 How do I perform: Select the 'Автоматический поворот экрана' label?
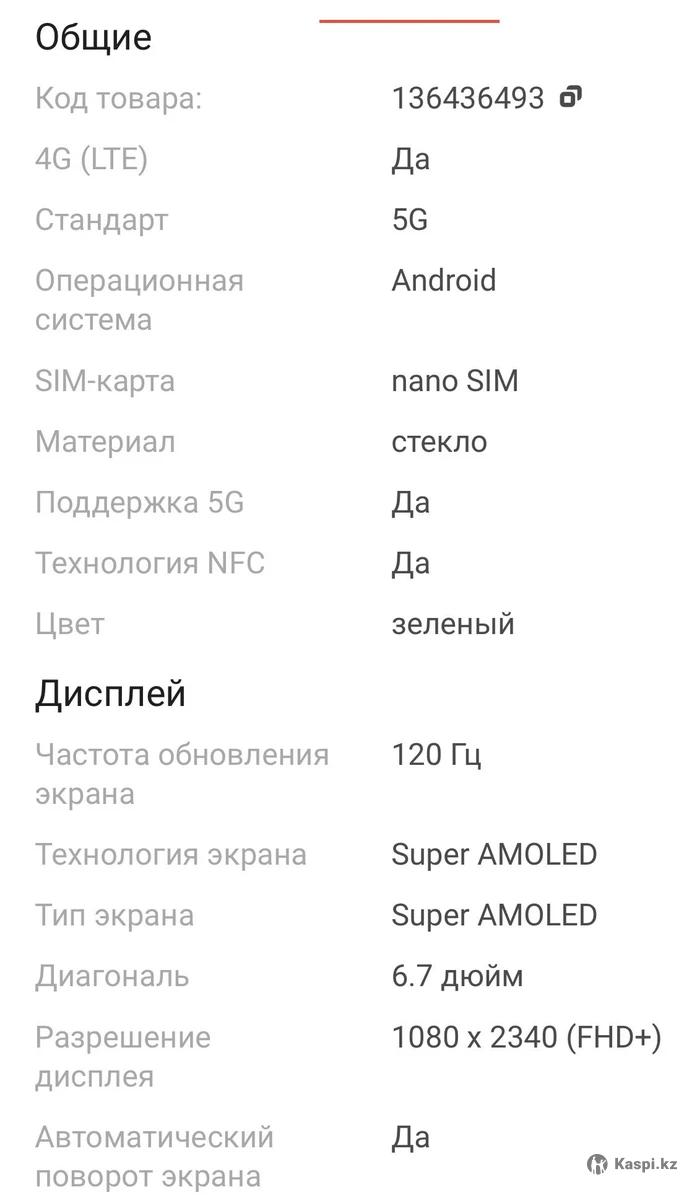154,1157
